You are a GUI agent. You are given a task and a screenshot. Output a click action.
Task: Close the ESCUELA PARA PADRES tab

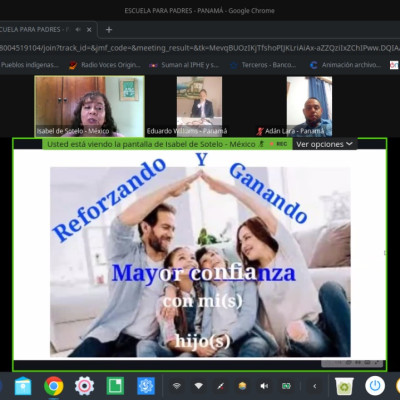[x=89, y=30]
